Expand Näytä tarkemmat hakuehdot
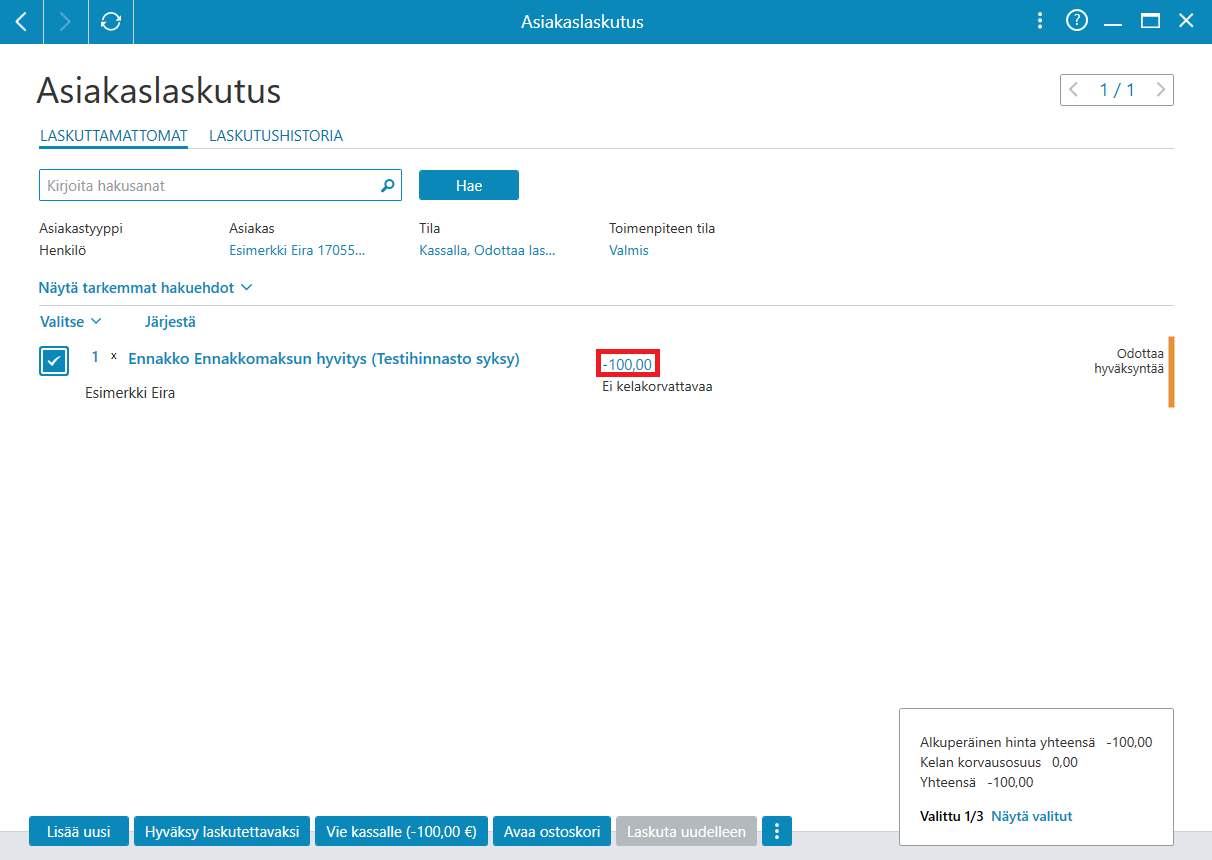Image resolution: width=1212 pixels, height=860 pixels. (145, 288)
